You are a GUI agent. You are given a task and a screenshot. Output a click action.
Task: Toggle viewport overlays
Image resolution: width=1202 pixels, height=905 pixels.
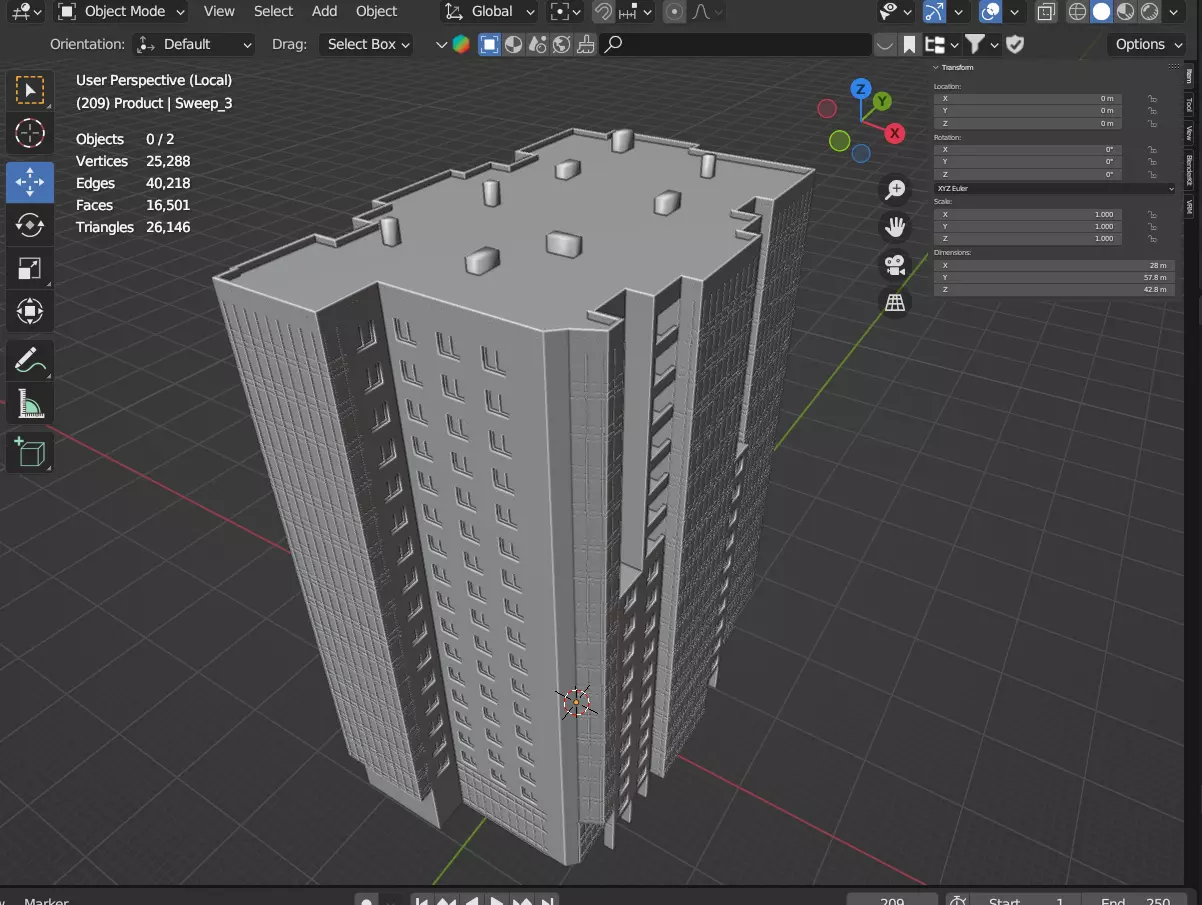[990, 12]
